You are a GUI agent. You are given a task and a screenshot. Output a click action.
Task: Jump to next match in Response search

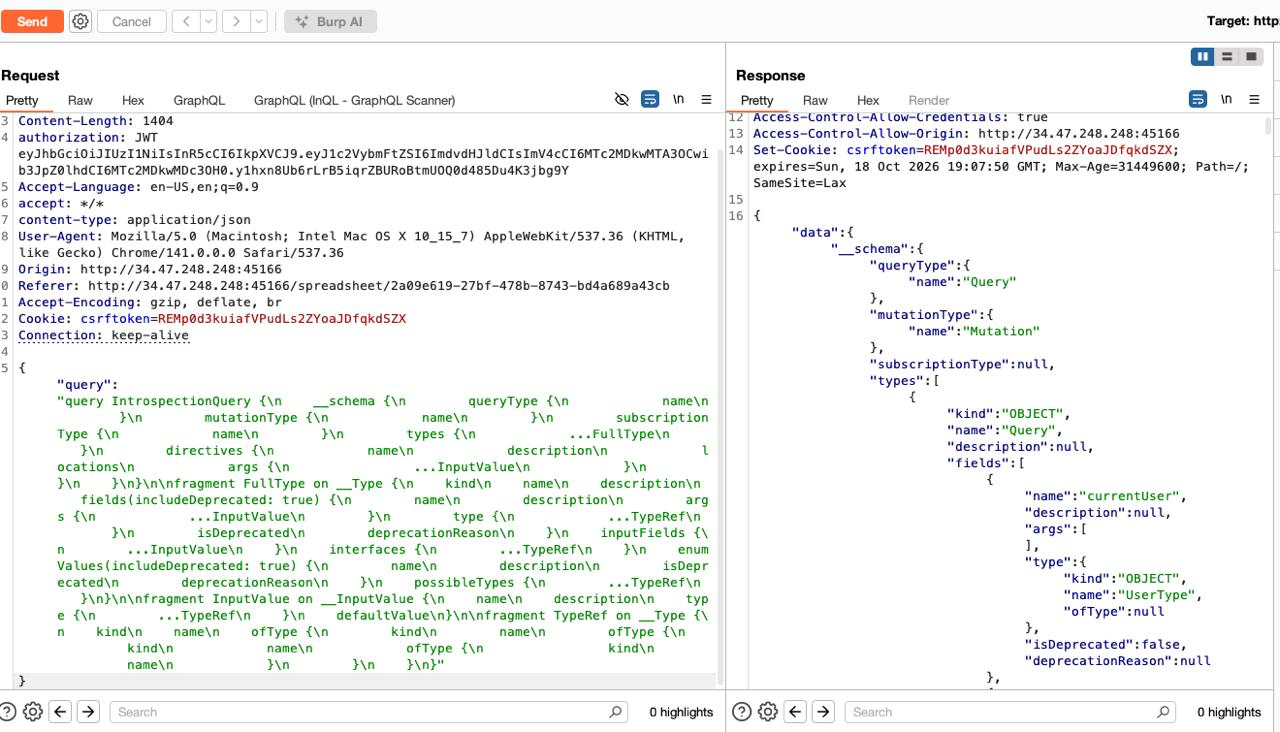pos(823,712)
